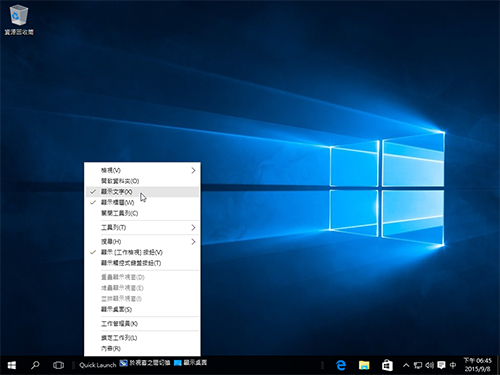Open the Action Center notification icon
This screenshot has width=500, height=375.
coord(441,365)
